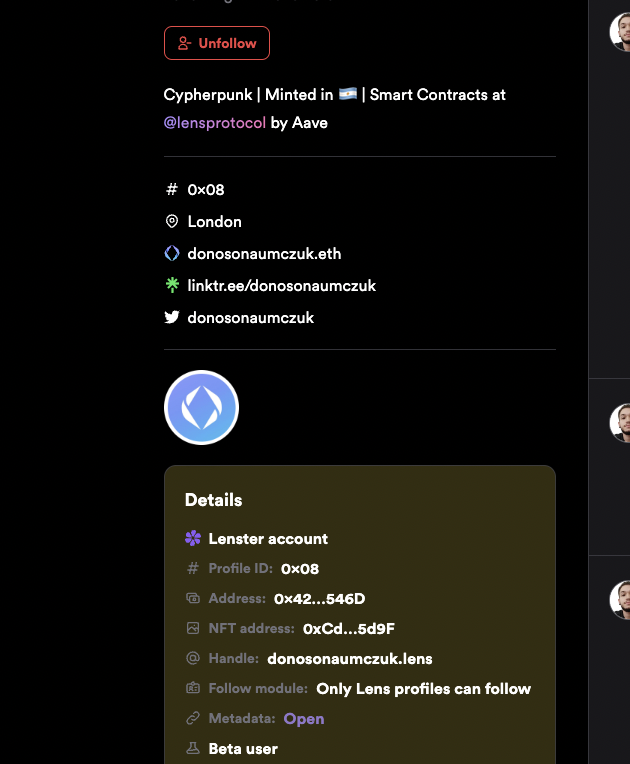
Task: Click the location pin icon next to London
Action: tap(172, 221)
